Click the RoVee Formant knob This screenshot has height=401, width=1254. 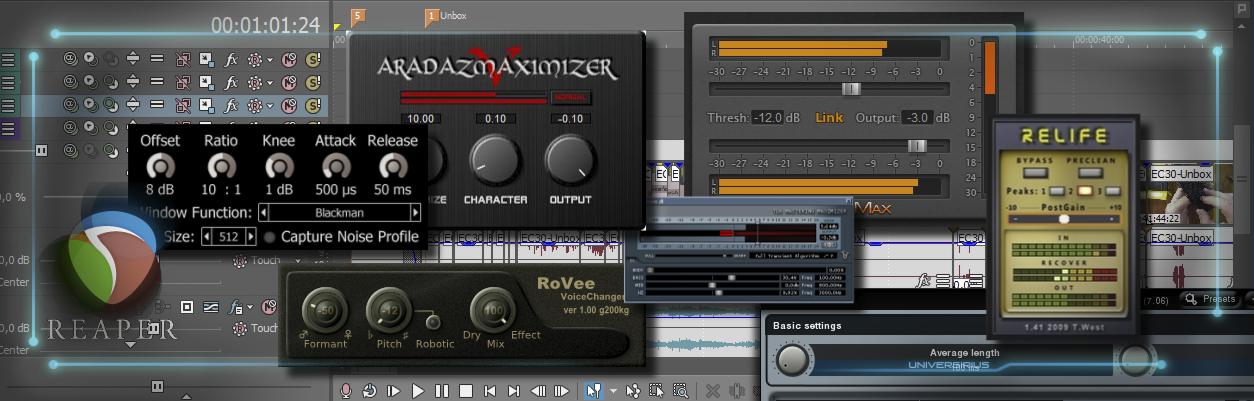pos(324,311)
